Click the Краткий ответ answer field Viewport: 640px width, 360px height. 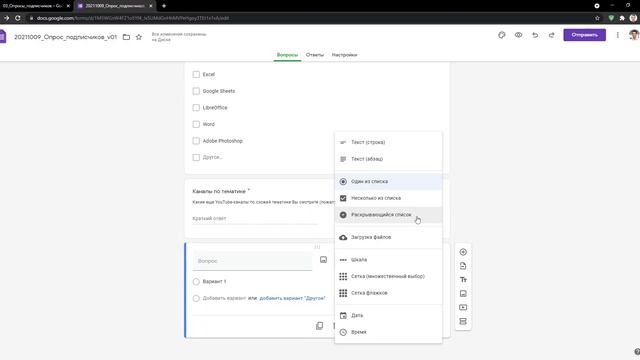point(254,219)
